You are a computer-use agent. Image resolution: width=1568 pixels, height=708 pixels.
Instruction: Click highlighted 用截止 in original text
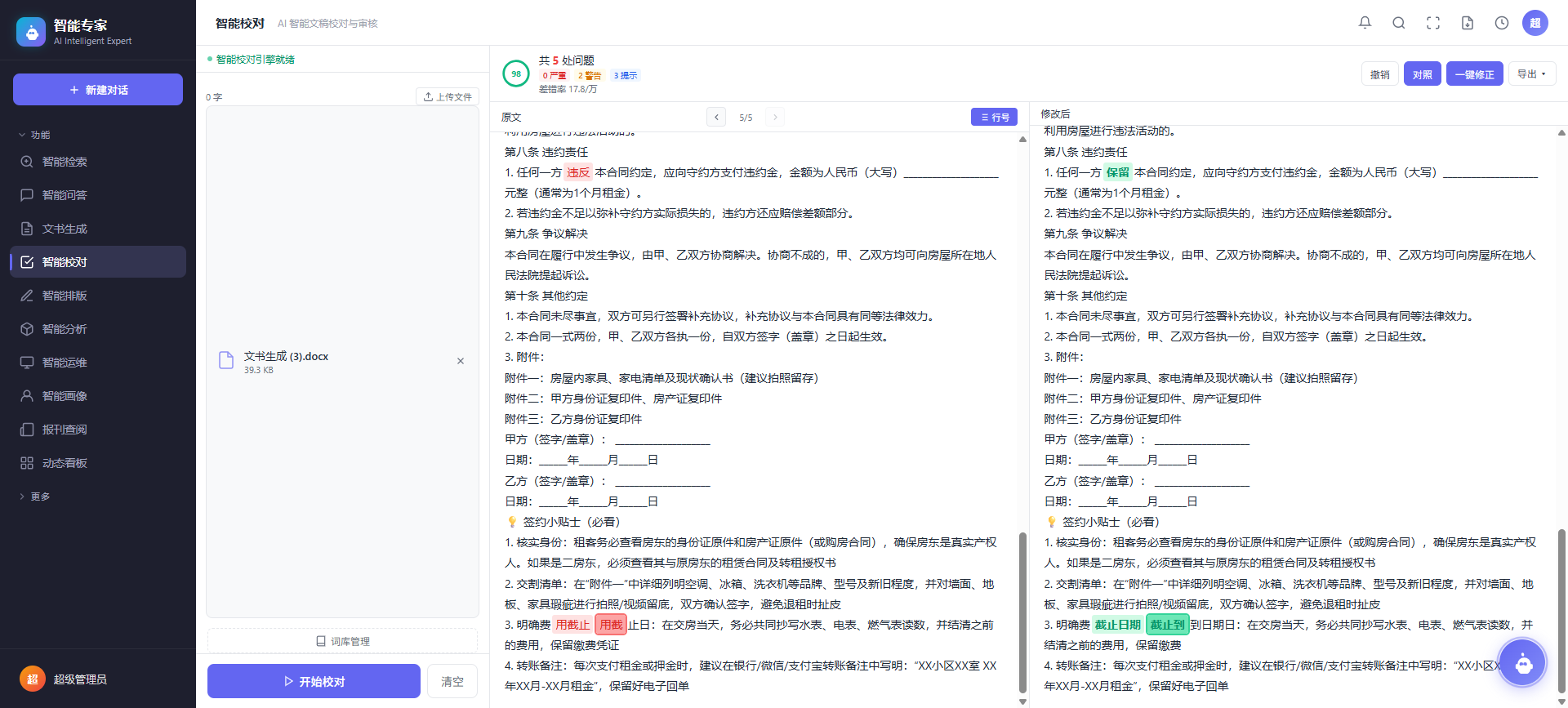[572, 625]
